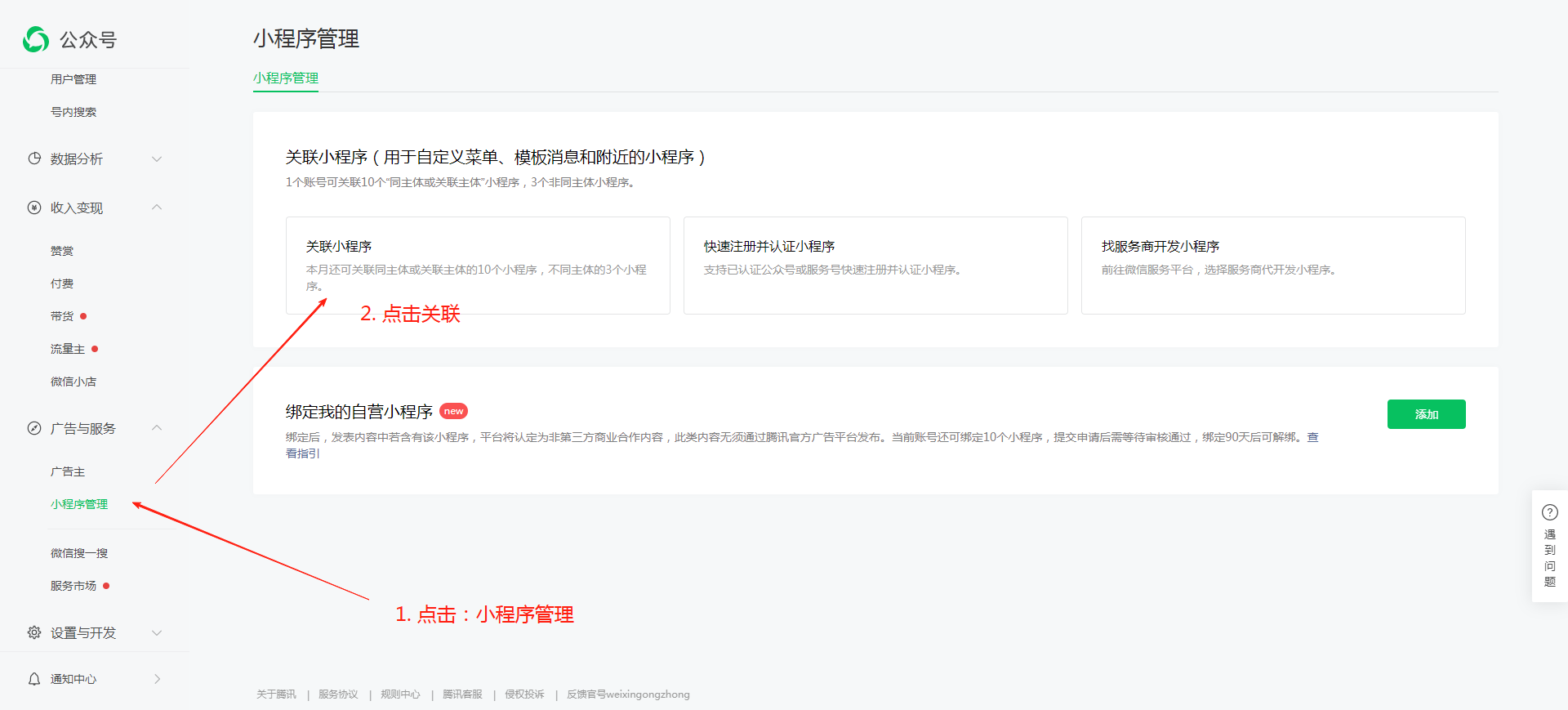Select 流量主 in the sidebar

pos(68,349)
